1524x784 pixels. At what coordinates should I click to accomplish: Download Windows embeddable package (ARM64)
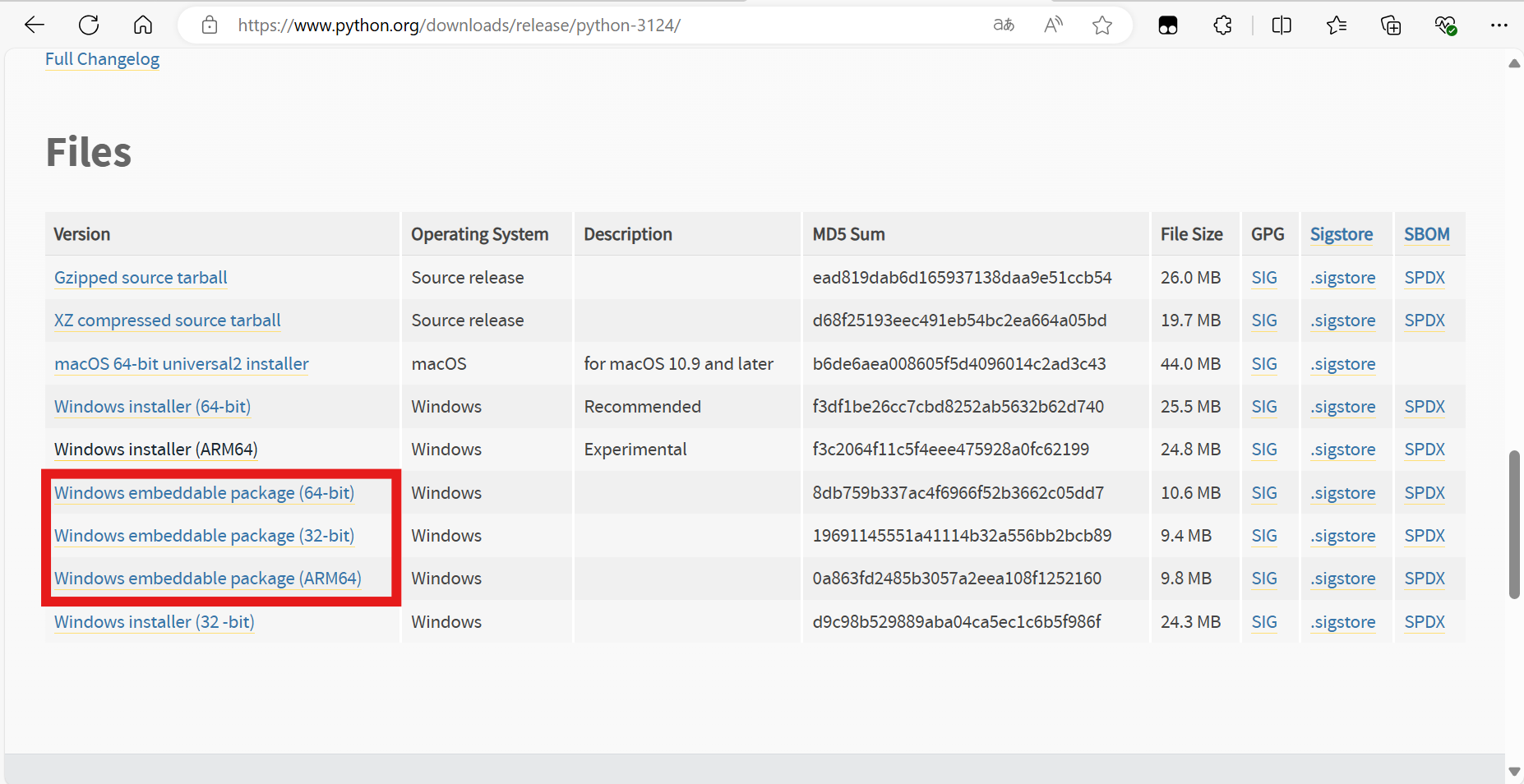(x=207, y=579)
